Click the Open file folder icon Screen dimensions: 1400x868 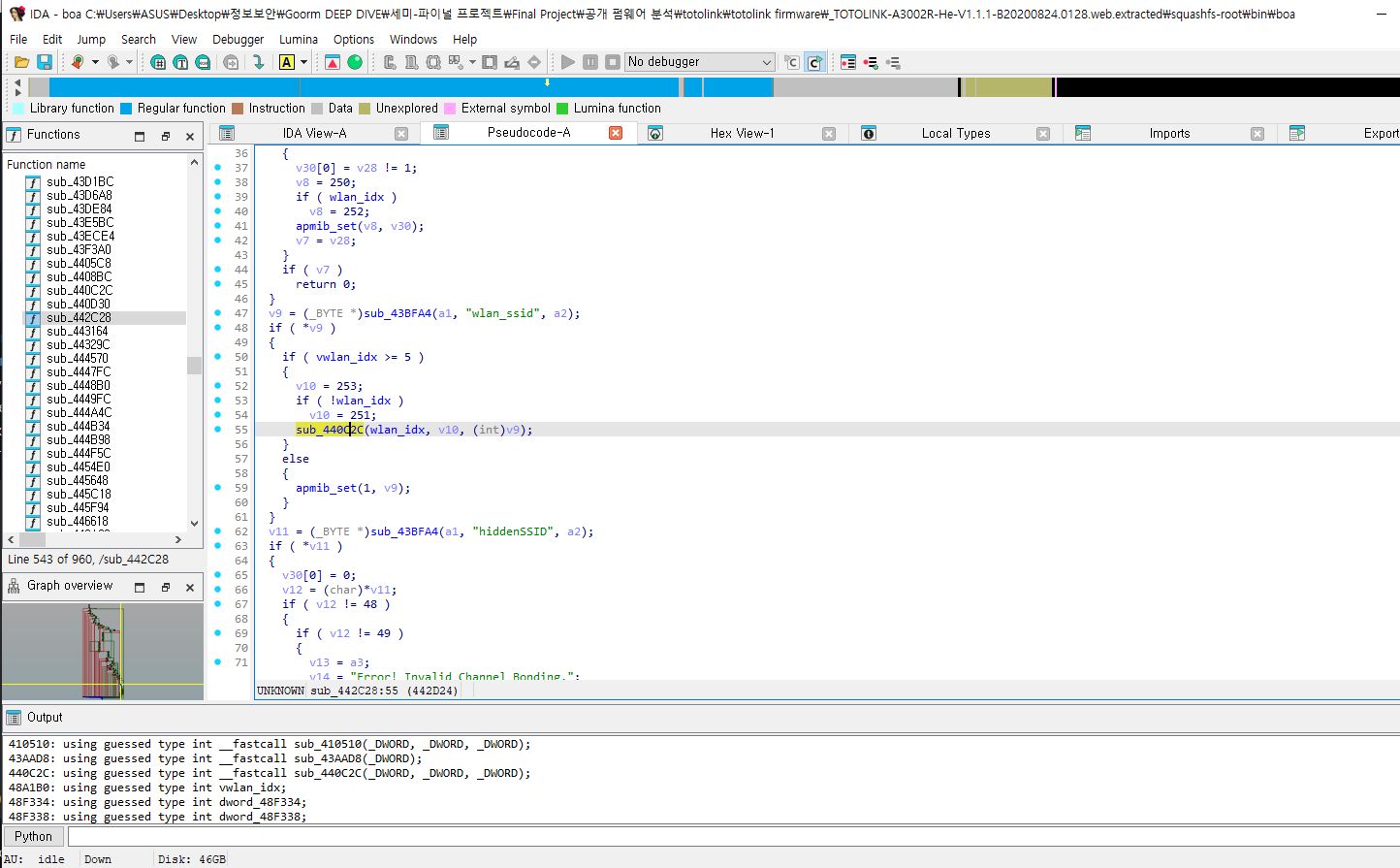pos(21,62)
